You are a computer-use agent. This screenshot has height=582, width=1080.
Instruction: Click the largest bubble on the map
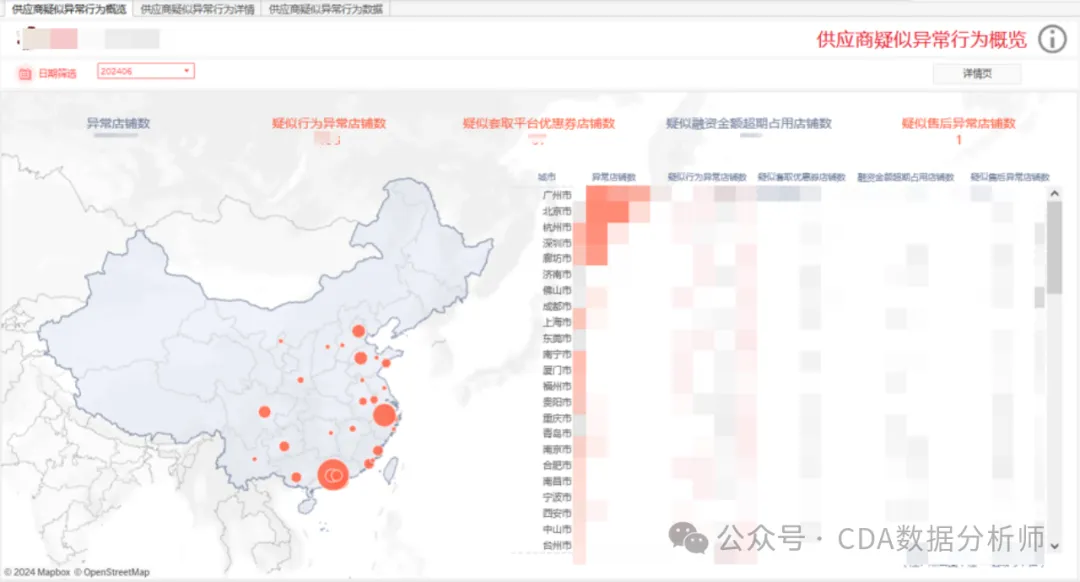coord(333,474)
